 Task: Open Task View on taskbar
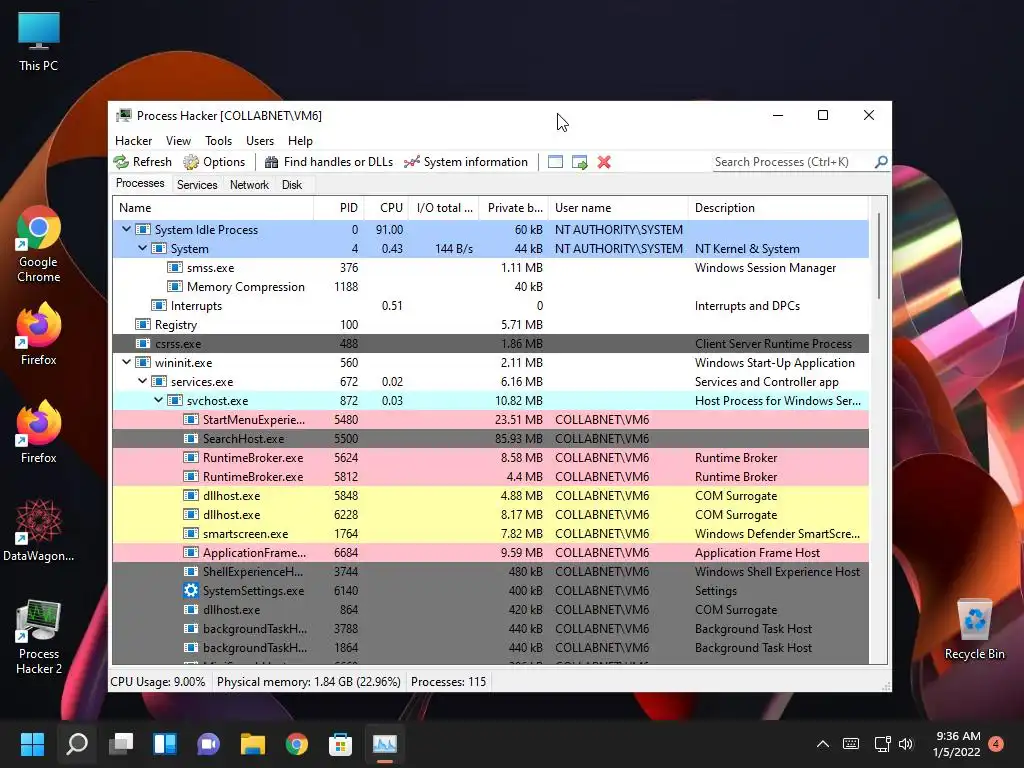[121, 744]
